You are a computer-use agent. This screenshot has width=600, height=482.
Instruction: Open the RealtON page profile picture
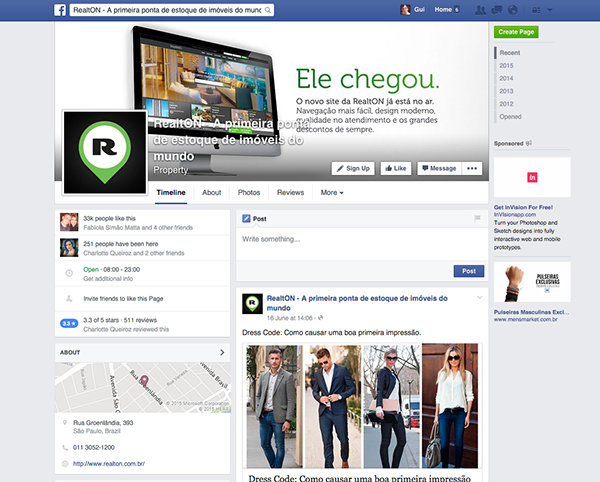click(x=105, y=153)
